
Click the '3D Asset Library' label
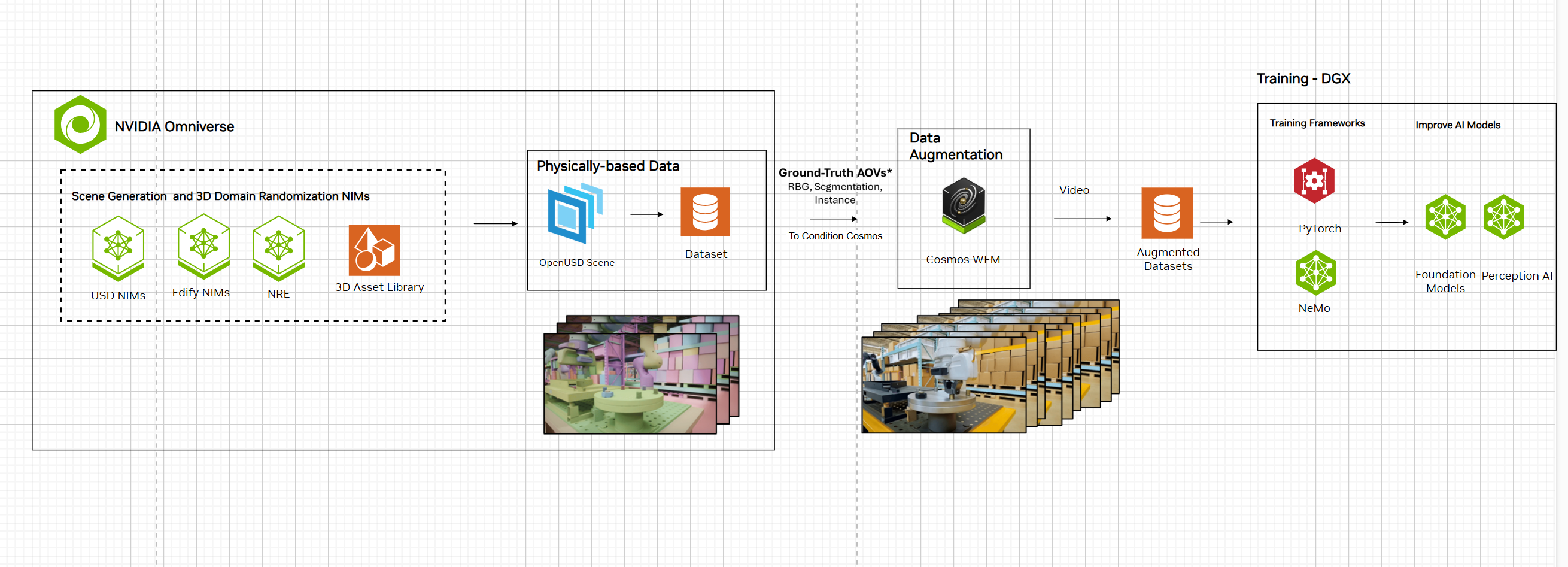pos(379,287)
